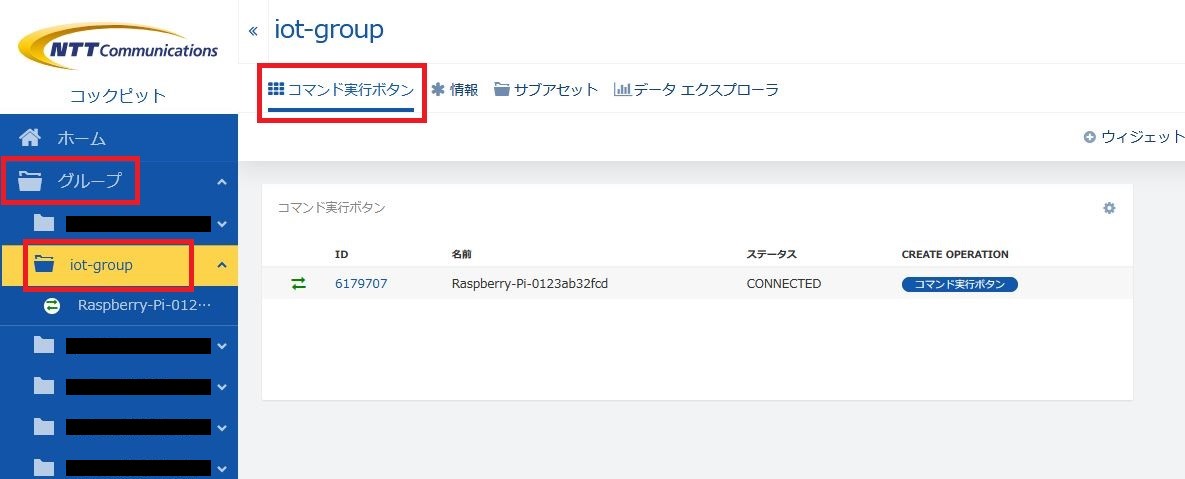Open the データ エクスプローラ tab
This screenshot has height=479, width=1185.
point(696,90)
